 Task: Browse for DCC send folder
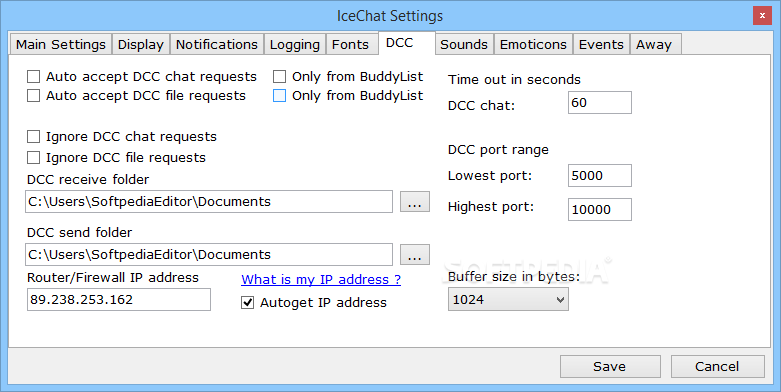(415, 255)
